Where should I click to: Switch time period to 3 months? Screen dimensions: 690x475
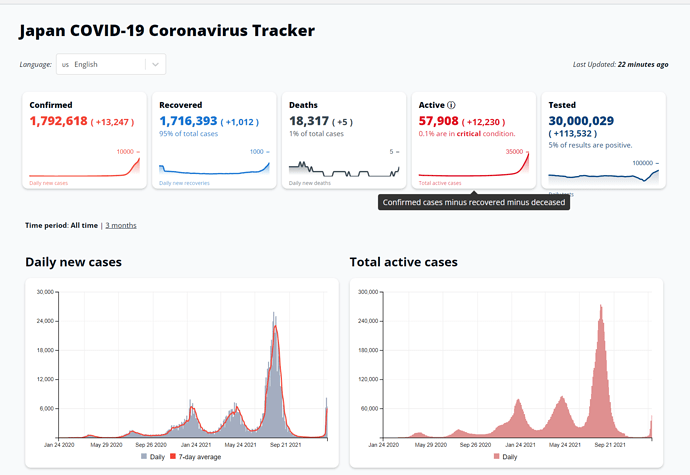pyautogui.click(x=121, y=226)
